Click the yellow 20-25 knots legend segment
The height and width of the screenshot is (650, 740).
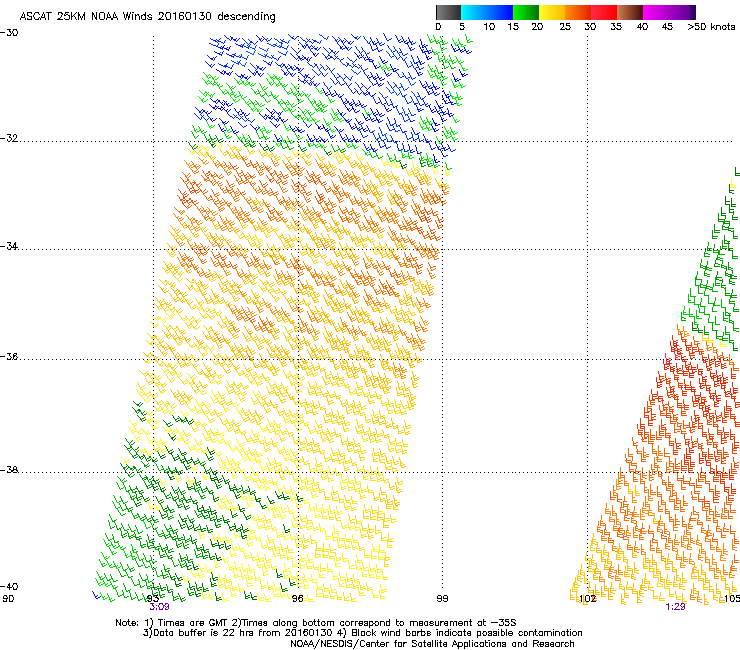click(x=552, y=12)
